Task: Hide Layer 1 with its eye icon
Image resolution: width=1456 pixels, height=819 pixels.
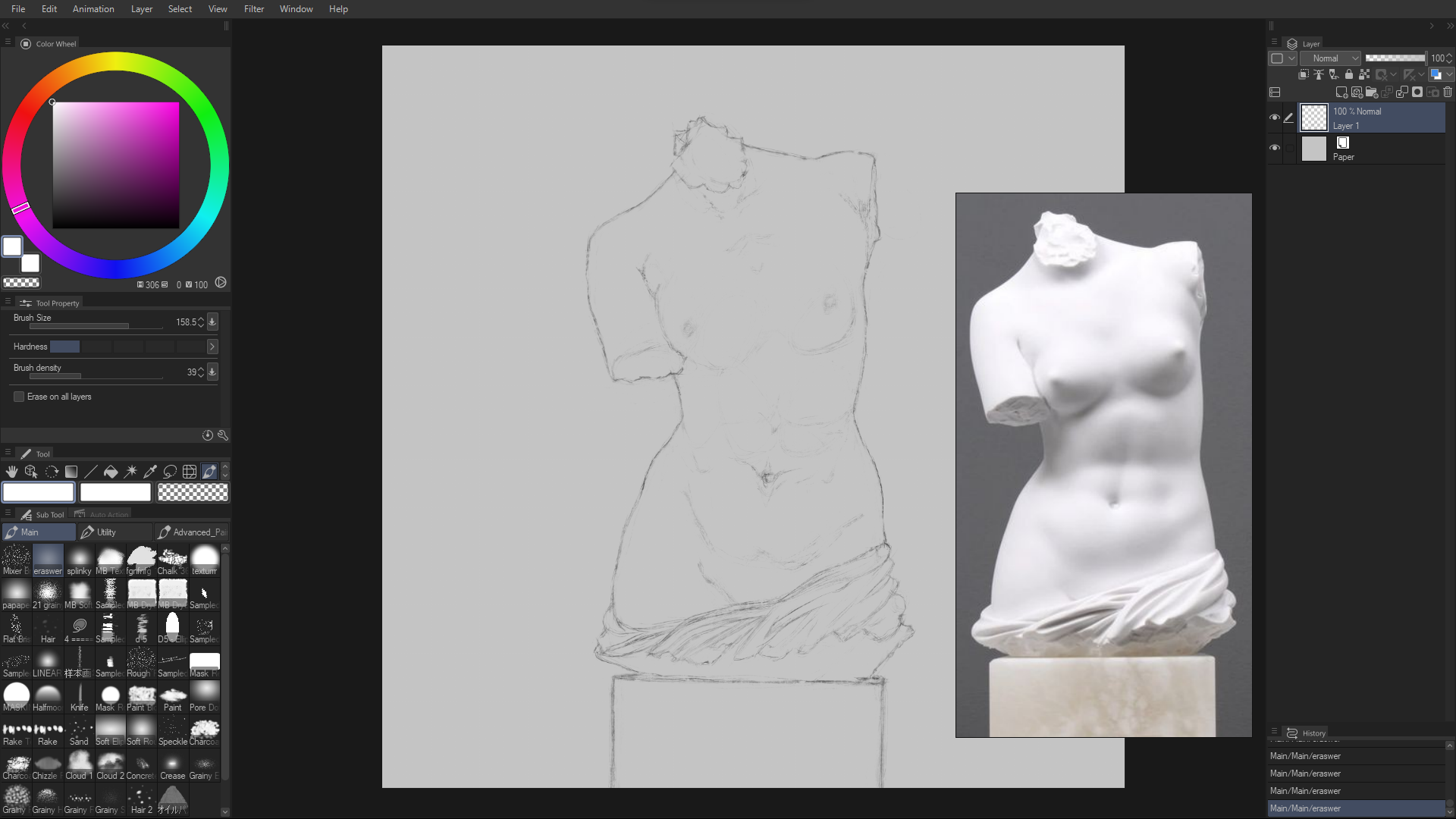Action: click(1275, 118)
